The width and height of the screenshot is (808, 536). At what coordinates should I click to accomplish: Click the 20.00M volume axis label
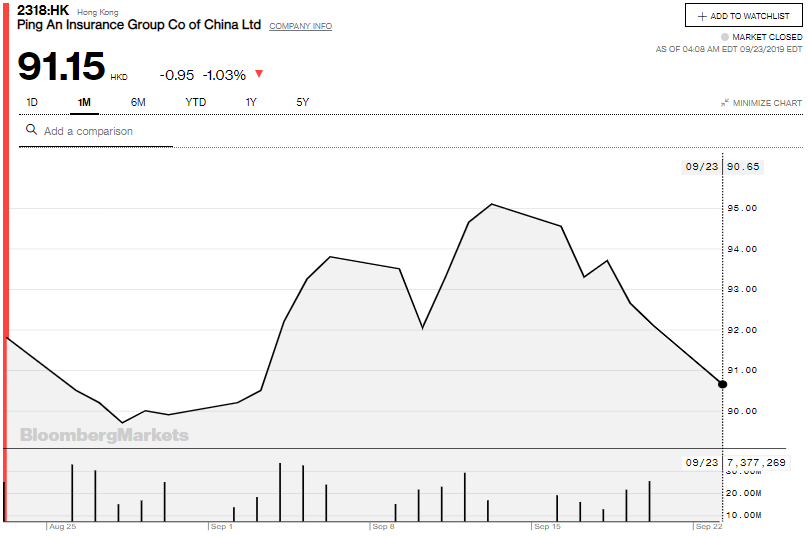(744, 493)
